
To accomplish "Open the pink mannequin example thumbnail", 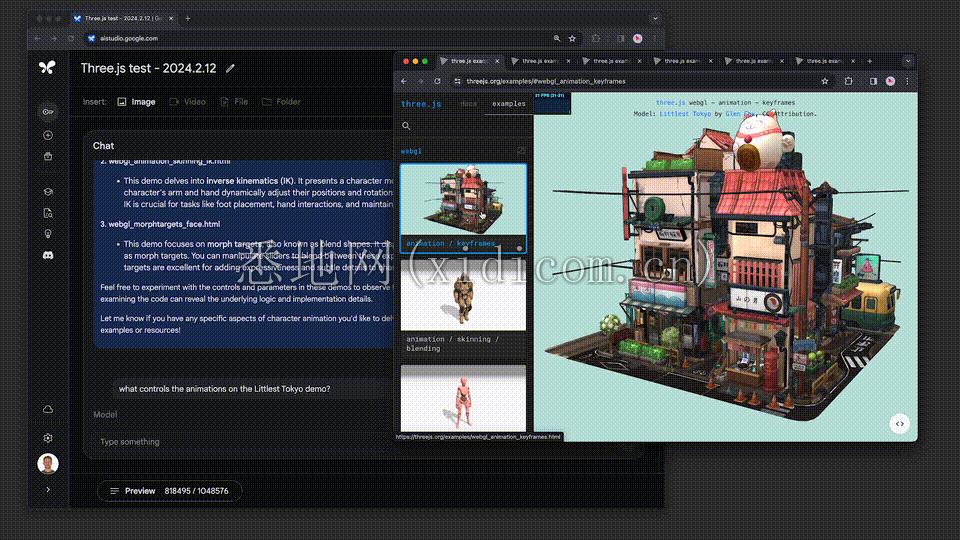I will tap(463, 399).
